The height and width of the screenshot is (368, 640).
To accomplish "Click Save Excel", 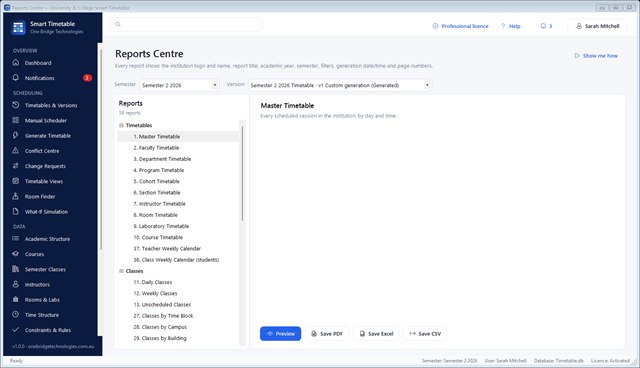I will click(376, 334).
